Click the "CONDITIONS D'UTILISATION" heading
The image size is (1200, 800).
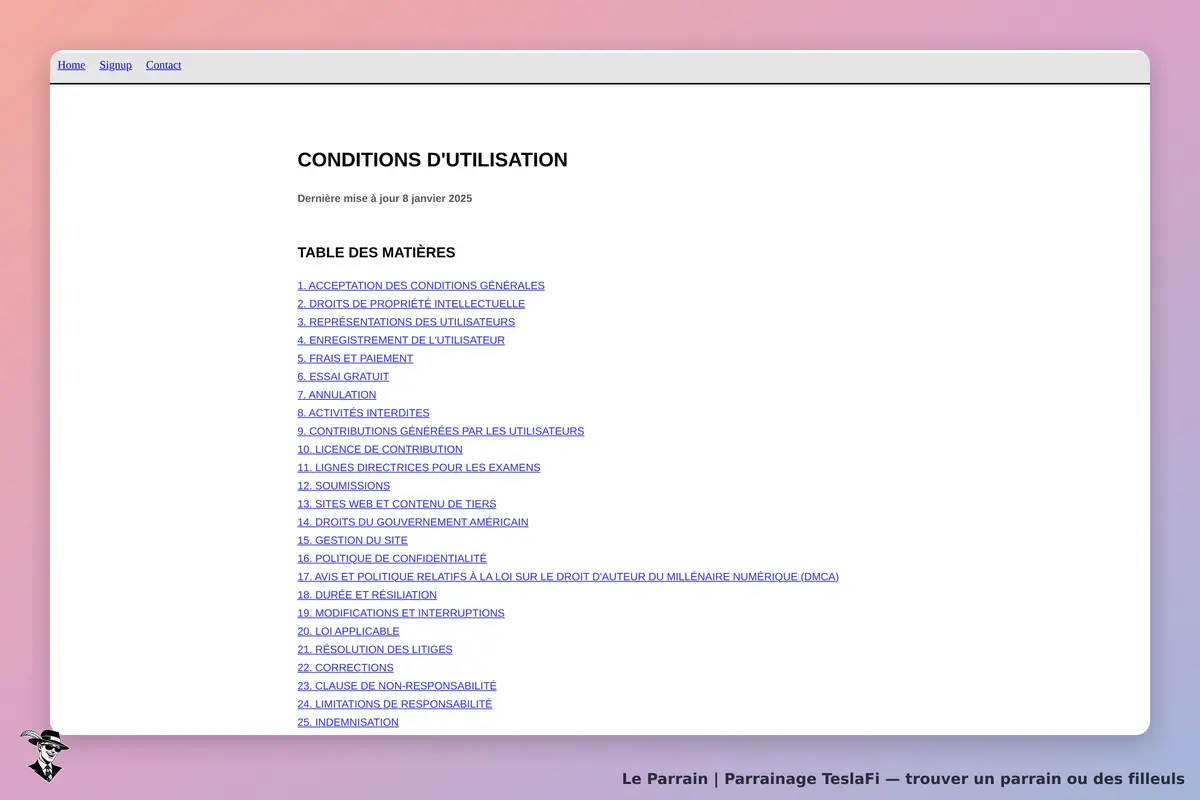(433, 160)
